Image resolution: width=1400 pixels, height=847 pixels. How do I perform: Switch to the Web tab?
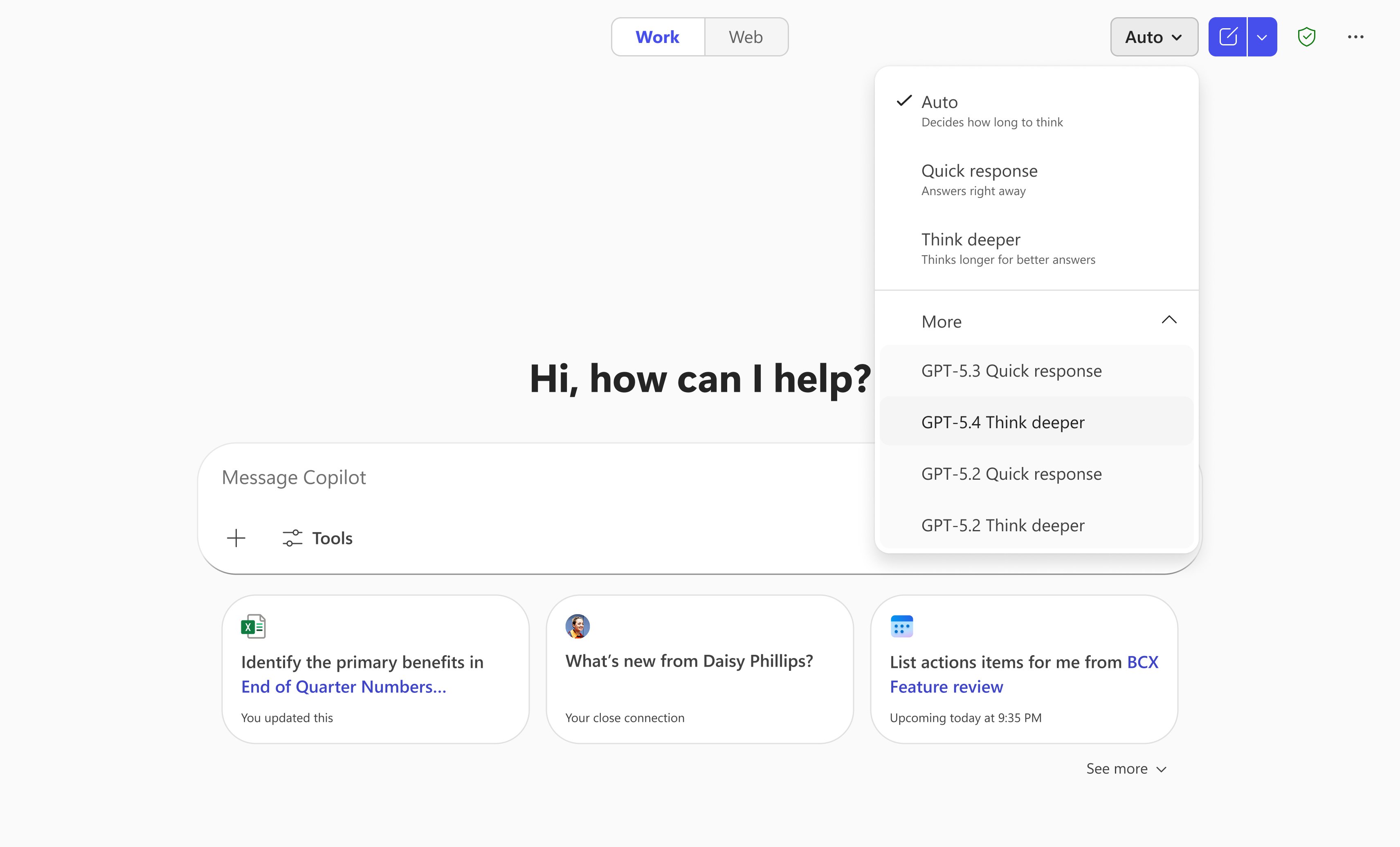(746, 37)
